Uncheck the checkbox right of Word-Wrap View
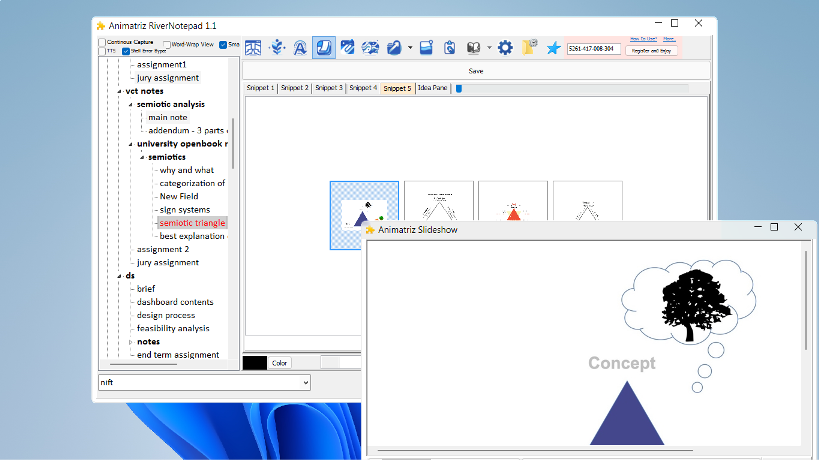The image size is (819, 460). pos(223,45)
